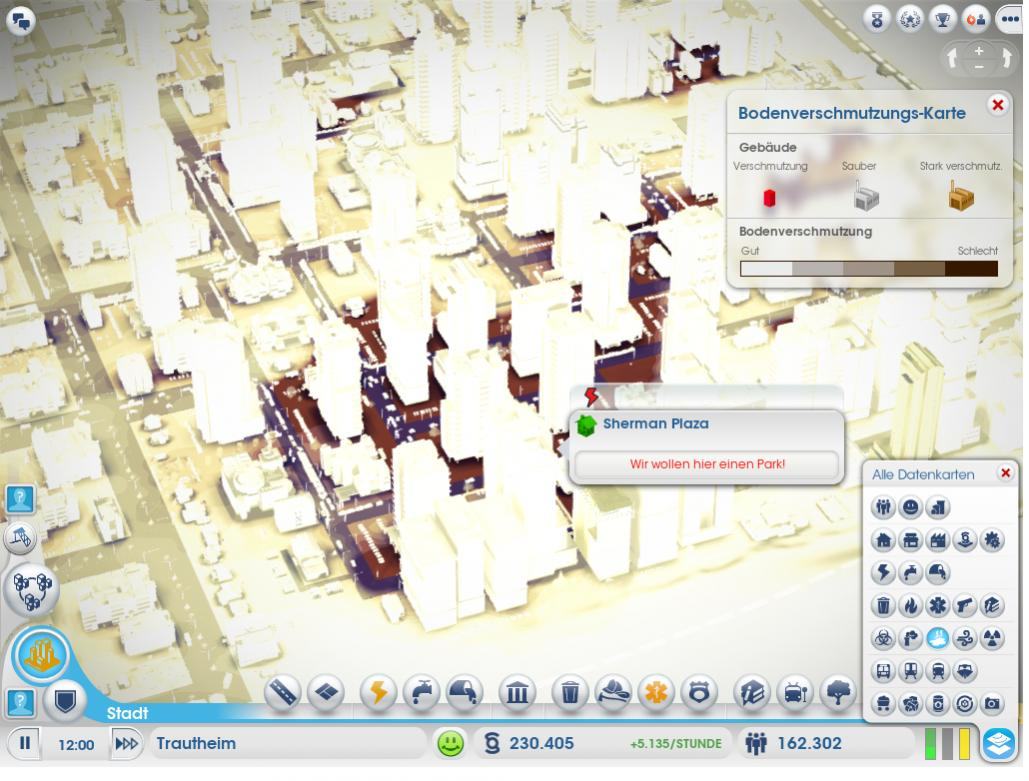Show the Power lightning data map

[883, 572]
